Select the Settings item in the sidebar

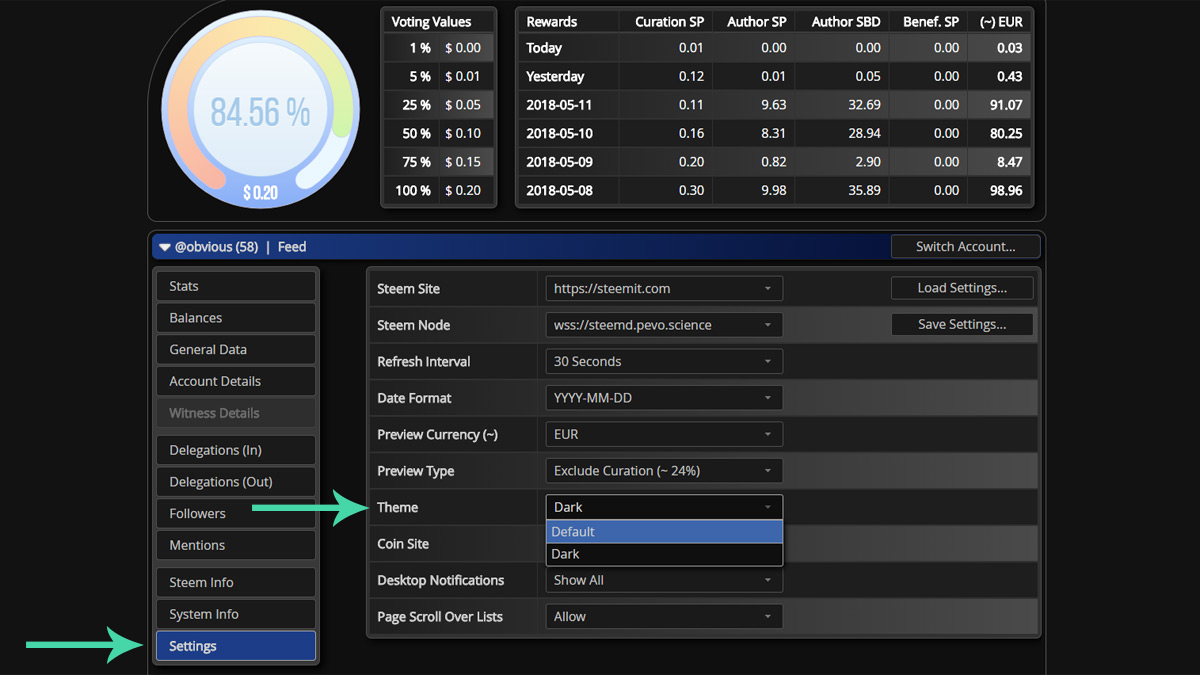(236, 646)
